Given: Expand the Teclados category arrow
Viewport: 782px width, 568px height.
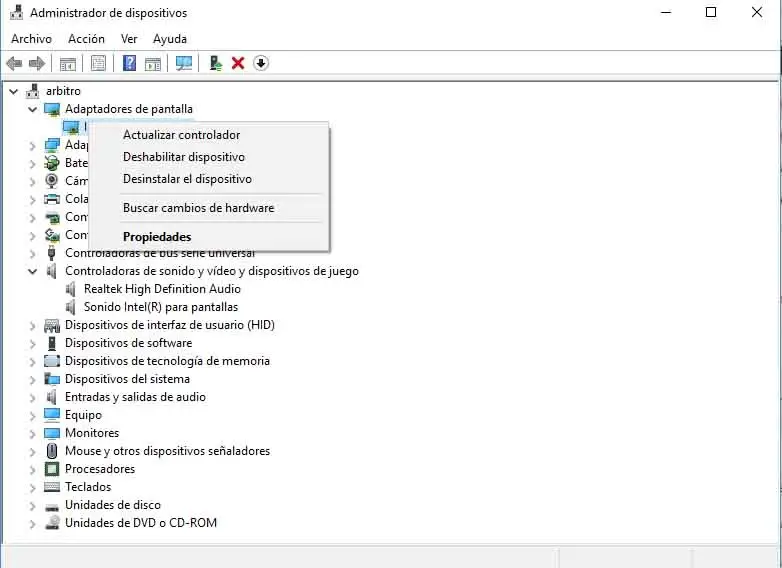Looking at the screenshot, I should (32, 487).
